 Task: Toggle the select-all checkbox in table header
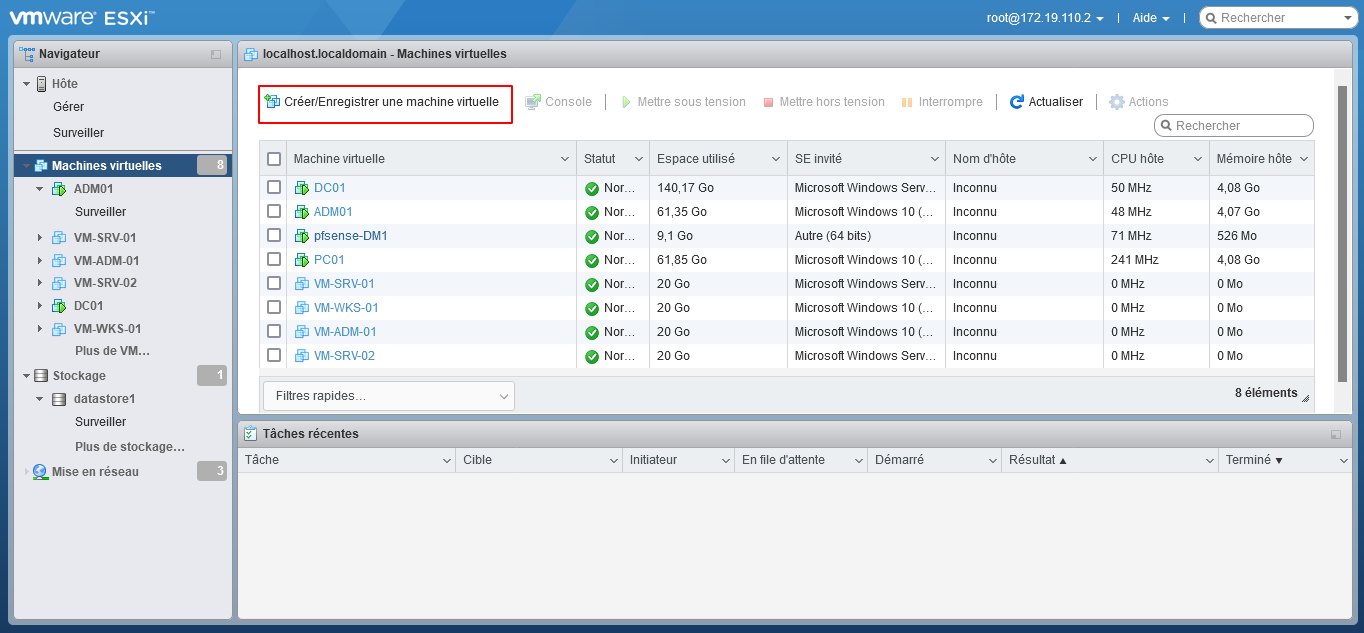274,159
